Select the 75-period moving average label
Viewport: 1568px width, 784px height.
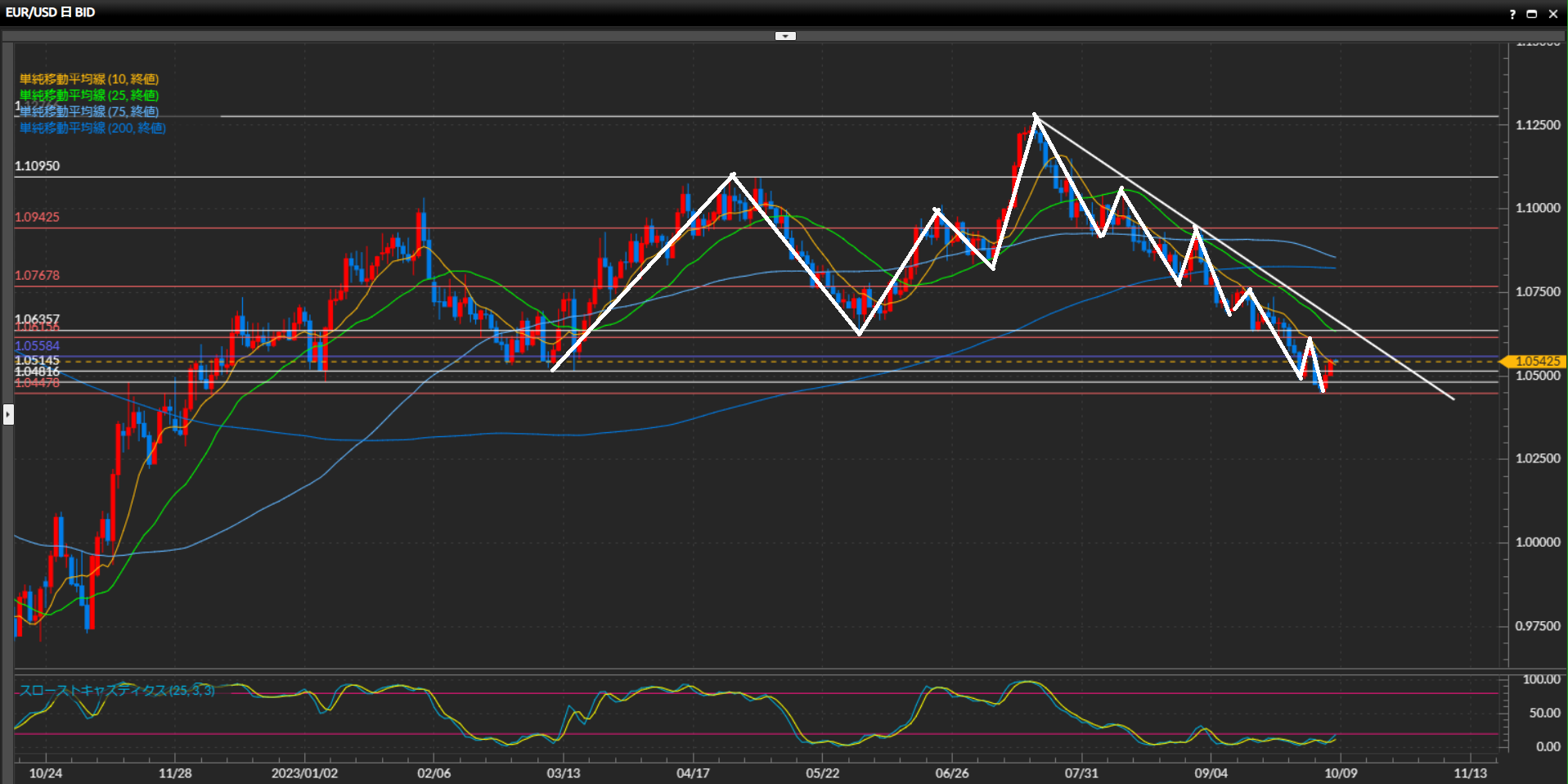89,112
